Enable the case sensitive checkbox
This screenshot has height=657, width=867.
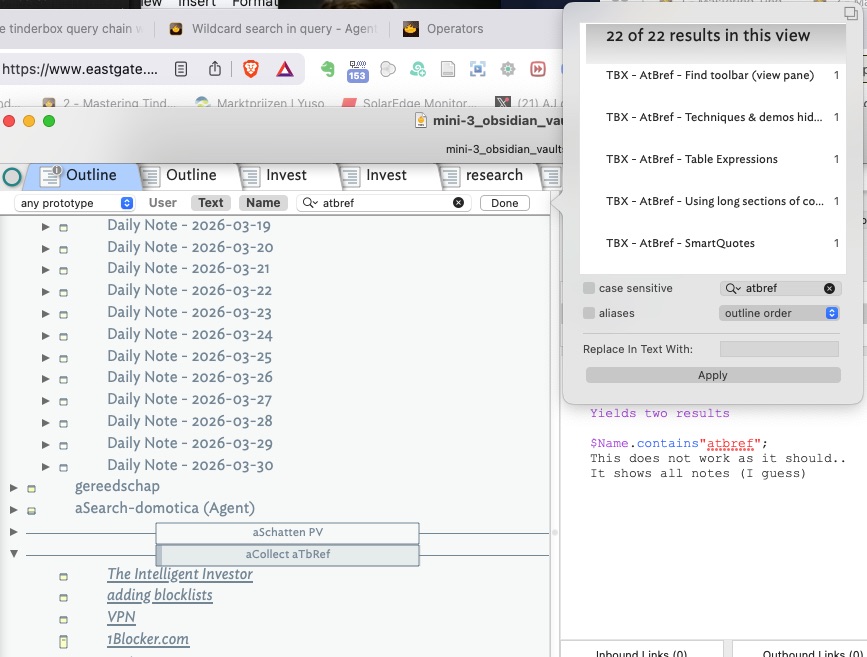(589, 289)
